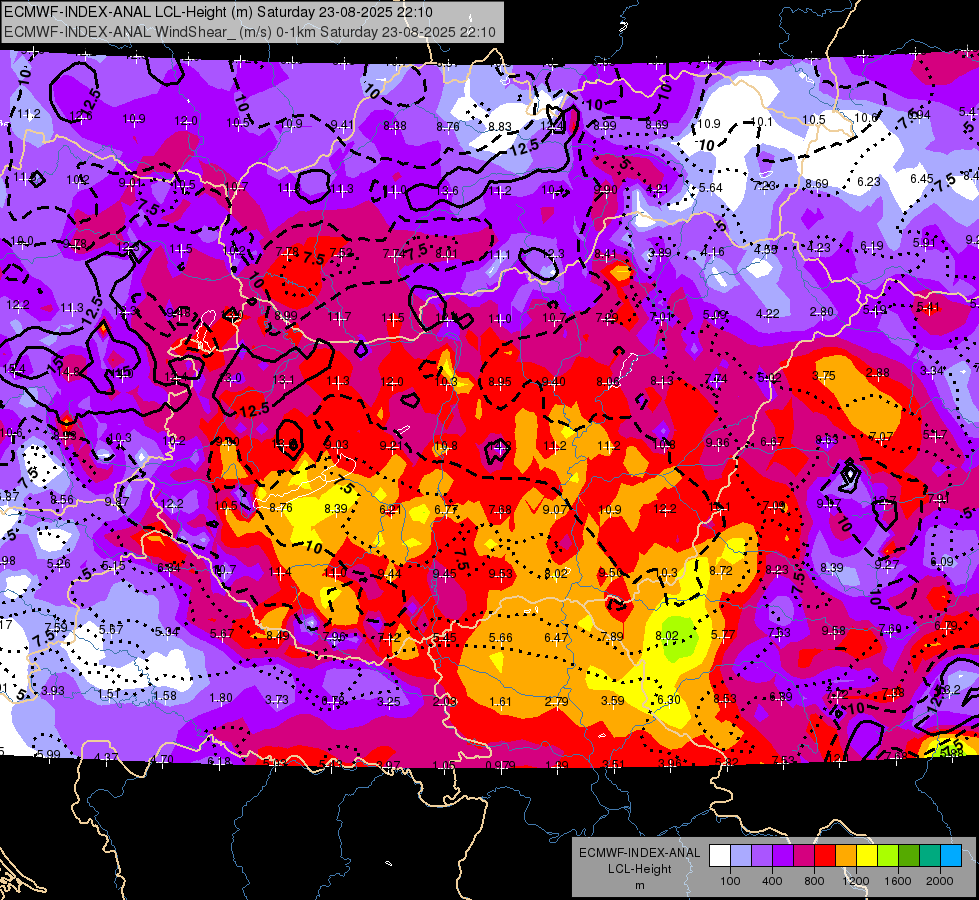
Task: Click the dark green legend swatch
Action: tap(909, 856)
